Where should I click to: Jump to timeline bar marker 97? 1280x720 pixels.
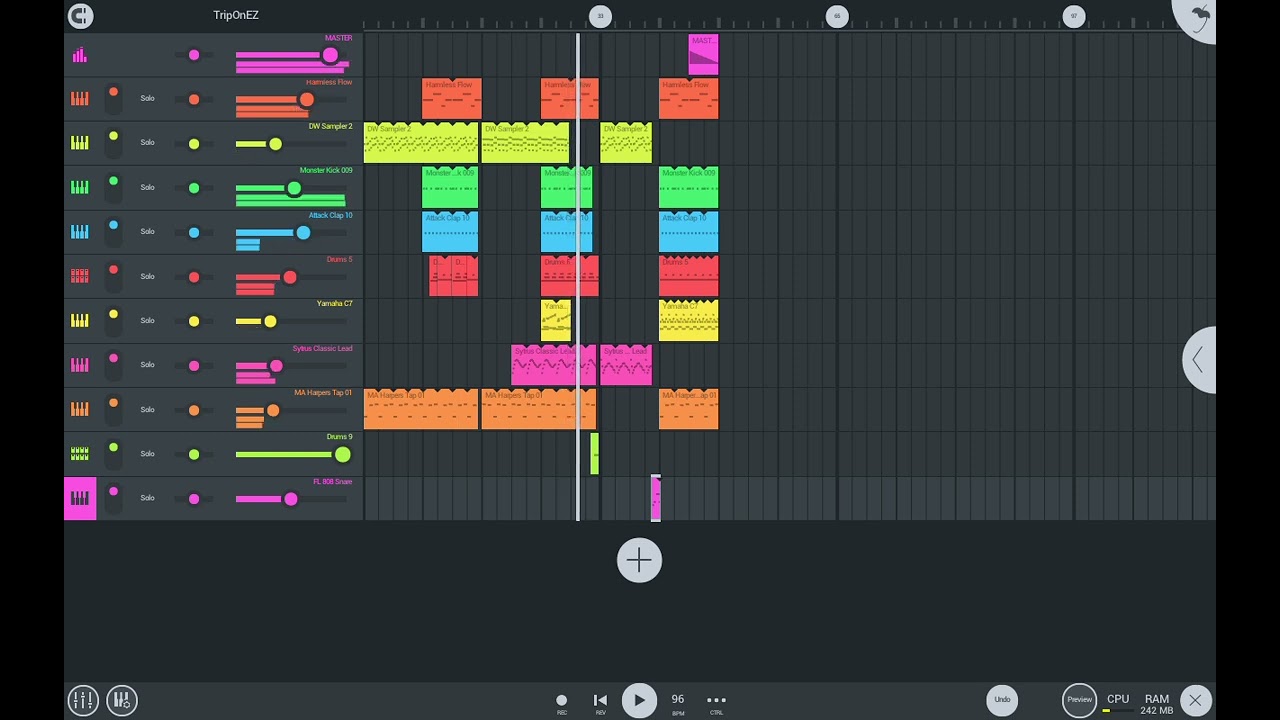point(1074,15)
